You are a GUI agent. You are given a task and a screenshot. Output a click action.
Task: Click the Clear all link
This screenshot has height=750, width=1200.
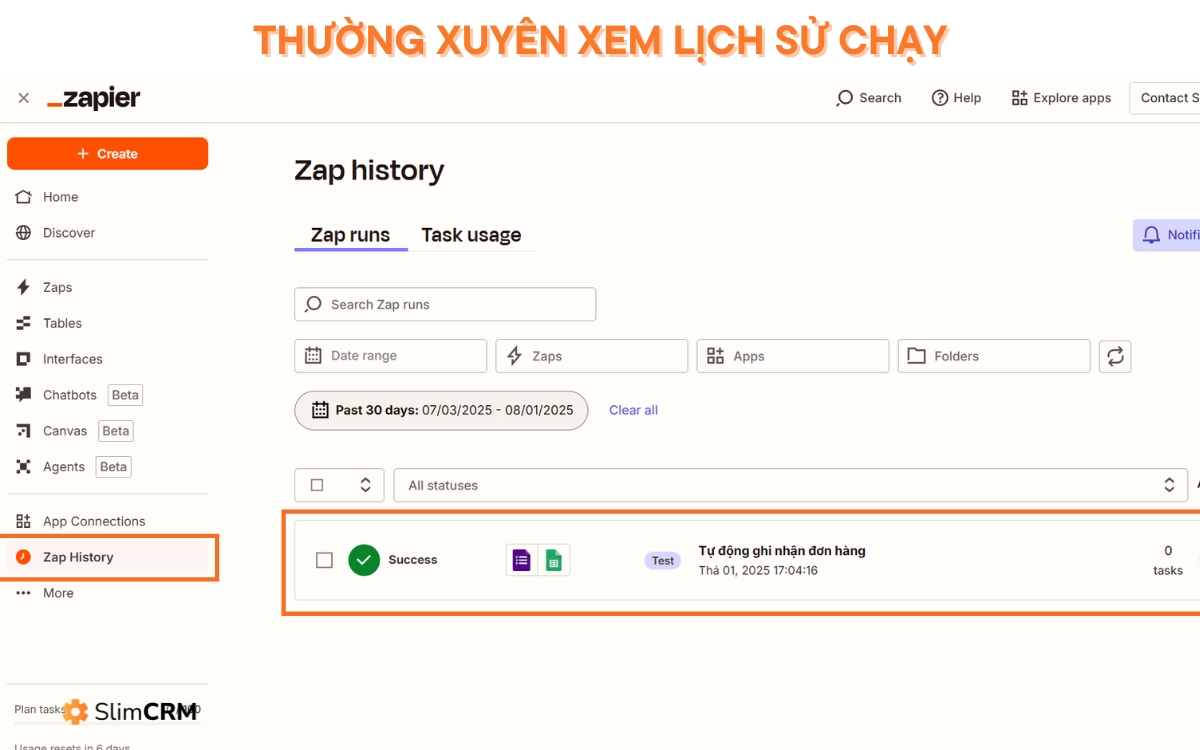click(x=633, y=410)
